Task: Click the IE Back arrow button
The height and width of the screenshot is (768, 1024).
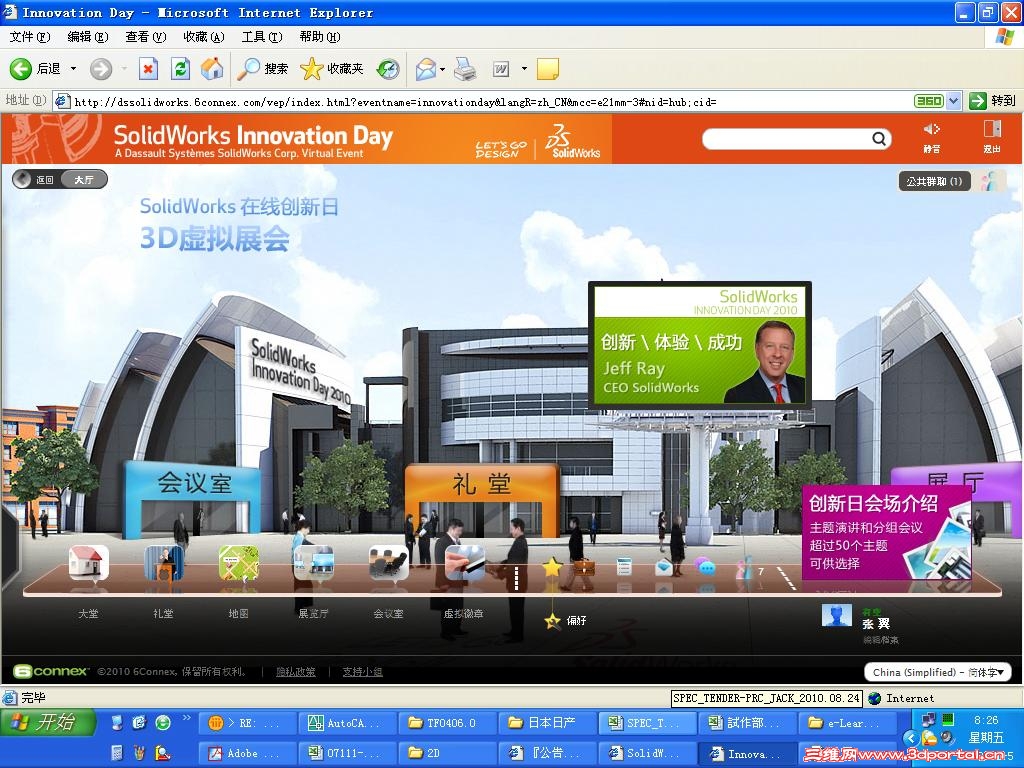Action: point(21,69)
